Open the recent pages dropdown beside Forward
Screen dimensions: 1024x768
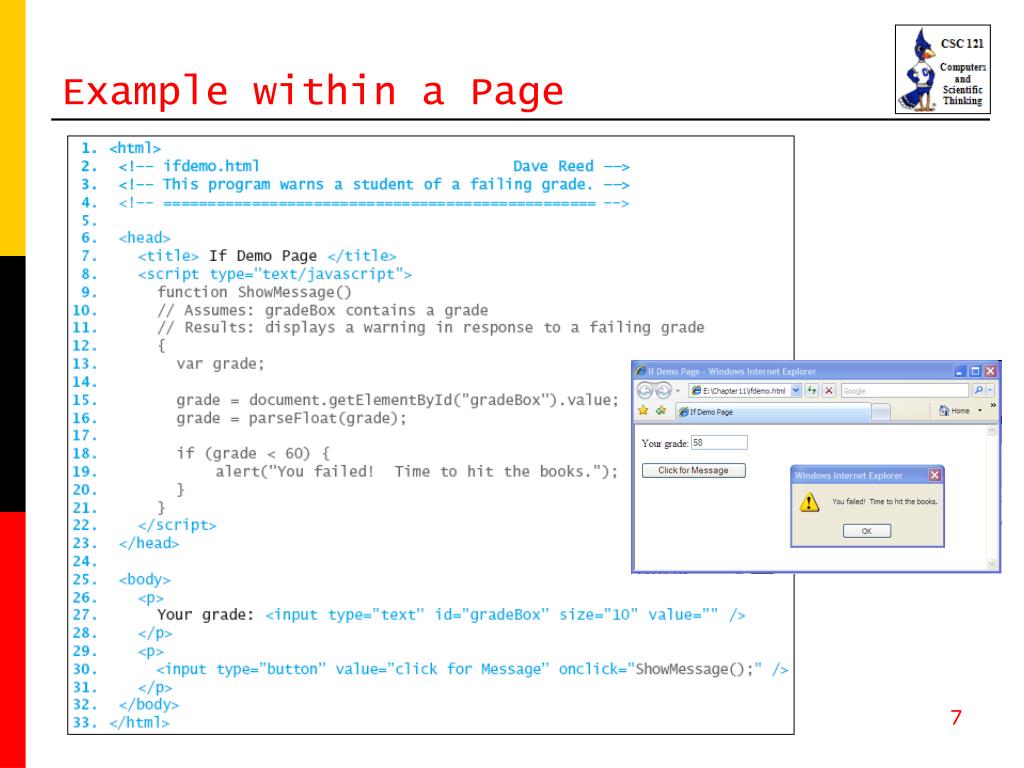click(x=678, y=391)
